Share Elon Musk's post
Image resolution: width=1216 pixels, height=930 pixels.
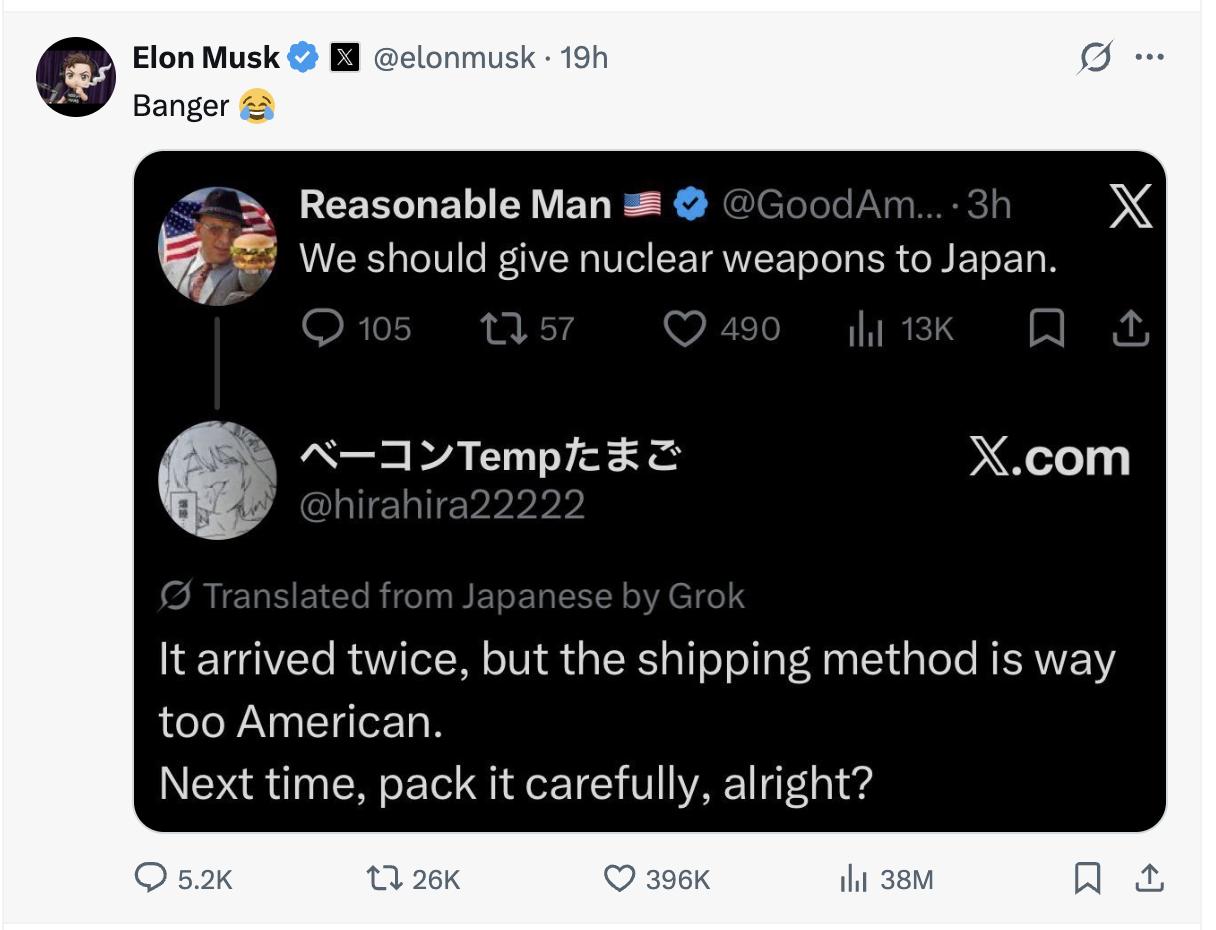pos(1150,879)
